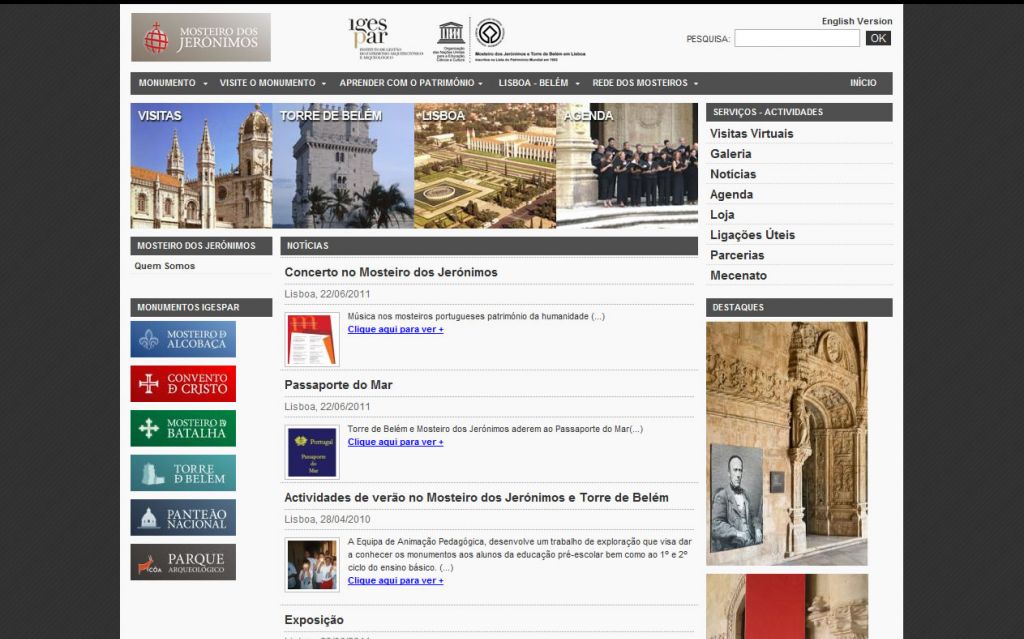Open the Convento de Cristo banner
The height and width of the screenshot is (639, 1024).
(x=183, y=384)
